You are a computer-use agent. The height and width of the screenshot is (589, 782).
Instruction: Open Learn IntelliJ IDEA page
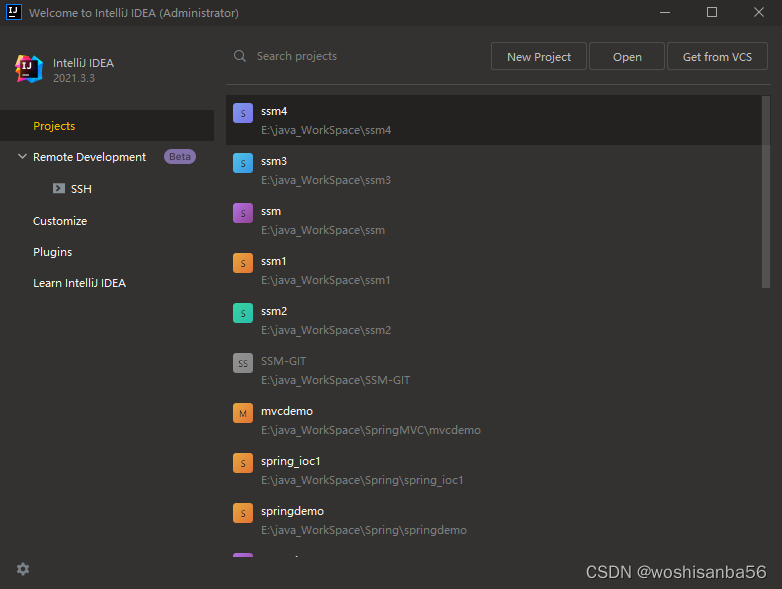point(79,283)
